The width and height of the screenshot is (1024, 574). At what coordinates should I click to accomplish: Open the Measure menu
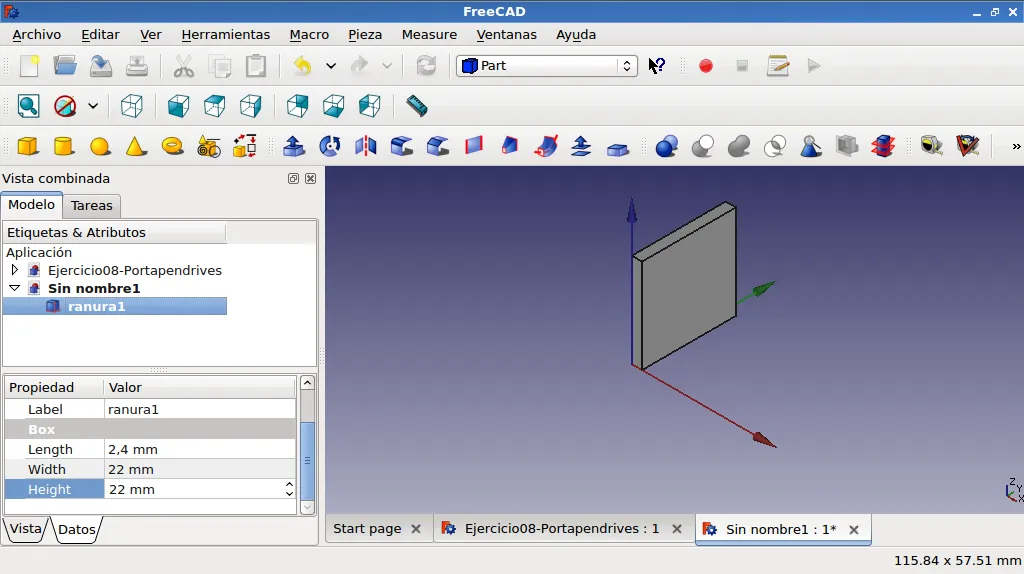(429, 35)
